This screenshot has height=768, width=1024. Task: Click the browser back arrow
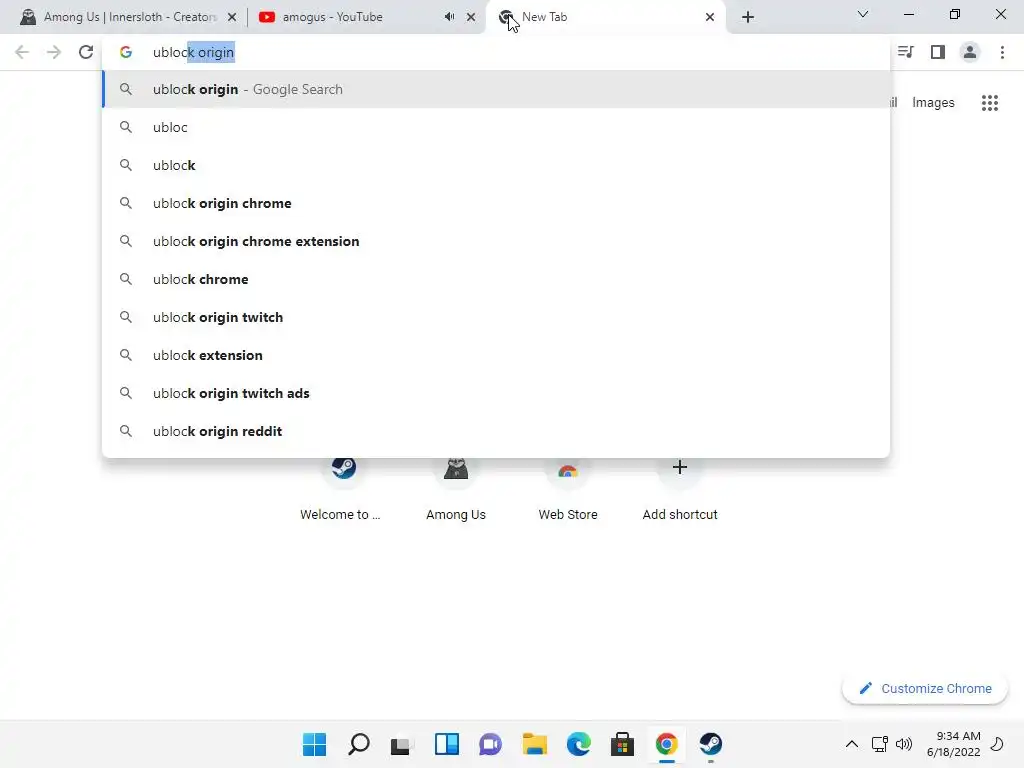pyautogui.click(x=22, y=52)
